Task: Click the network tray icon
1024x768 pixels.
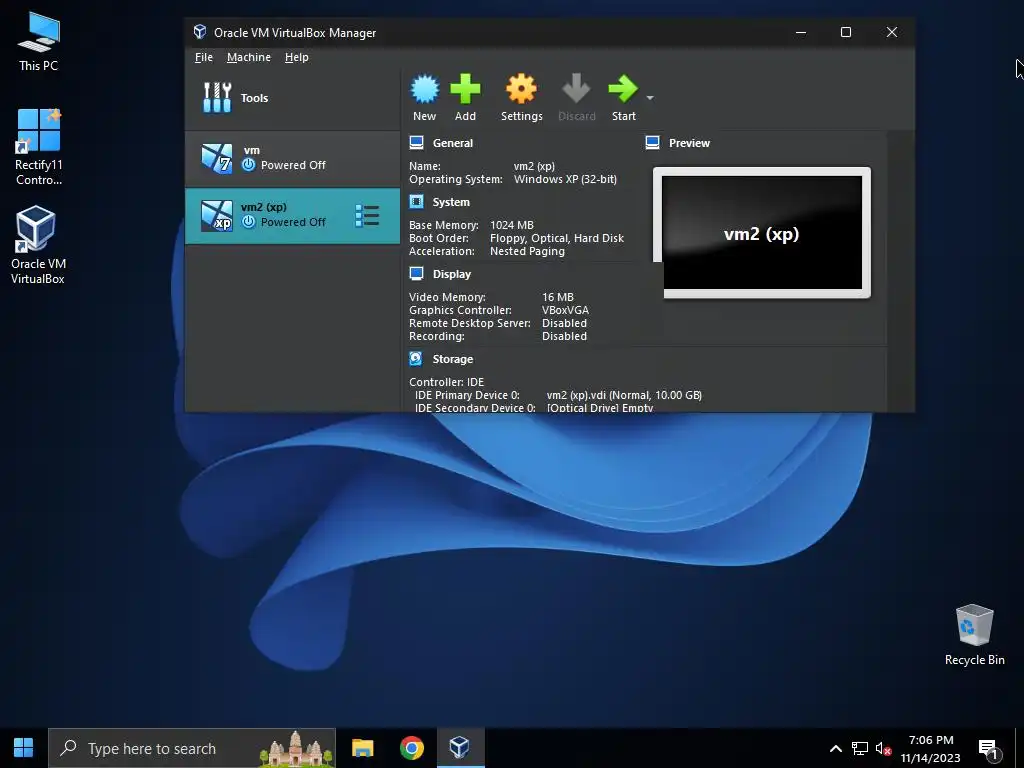Action: [x=859, y=748]
